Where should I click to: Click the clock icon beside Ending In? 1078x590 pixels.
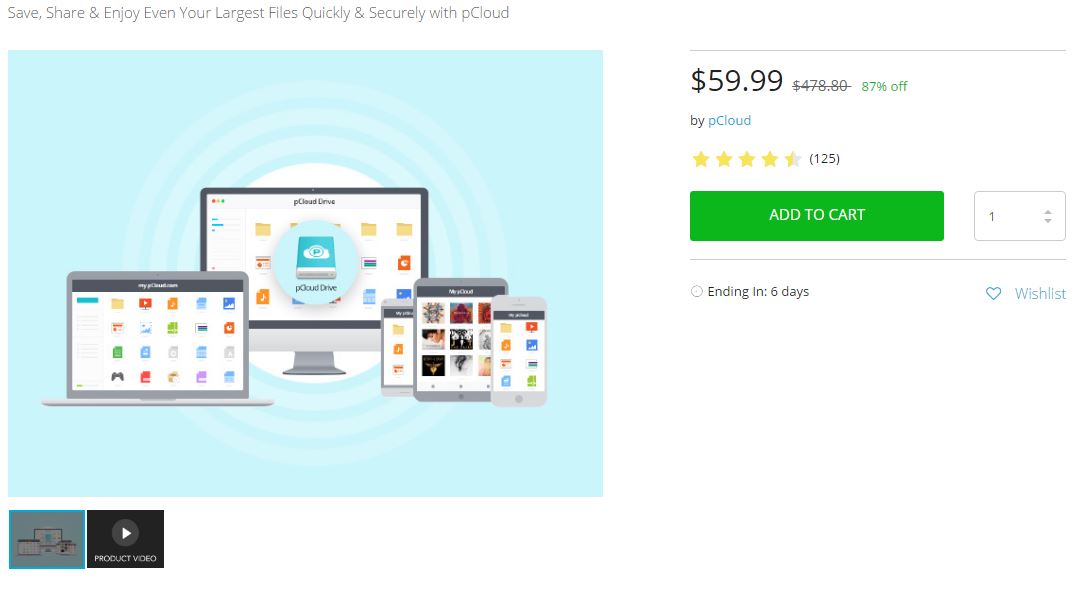[x=697, y=292]
